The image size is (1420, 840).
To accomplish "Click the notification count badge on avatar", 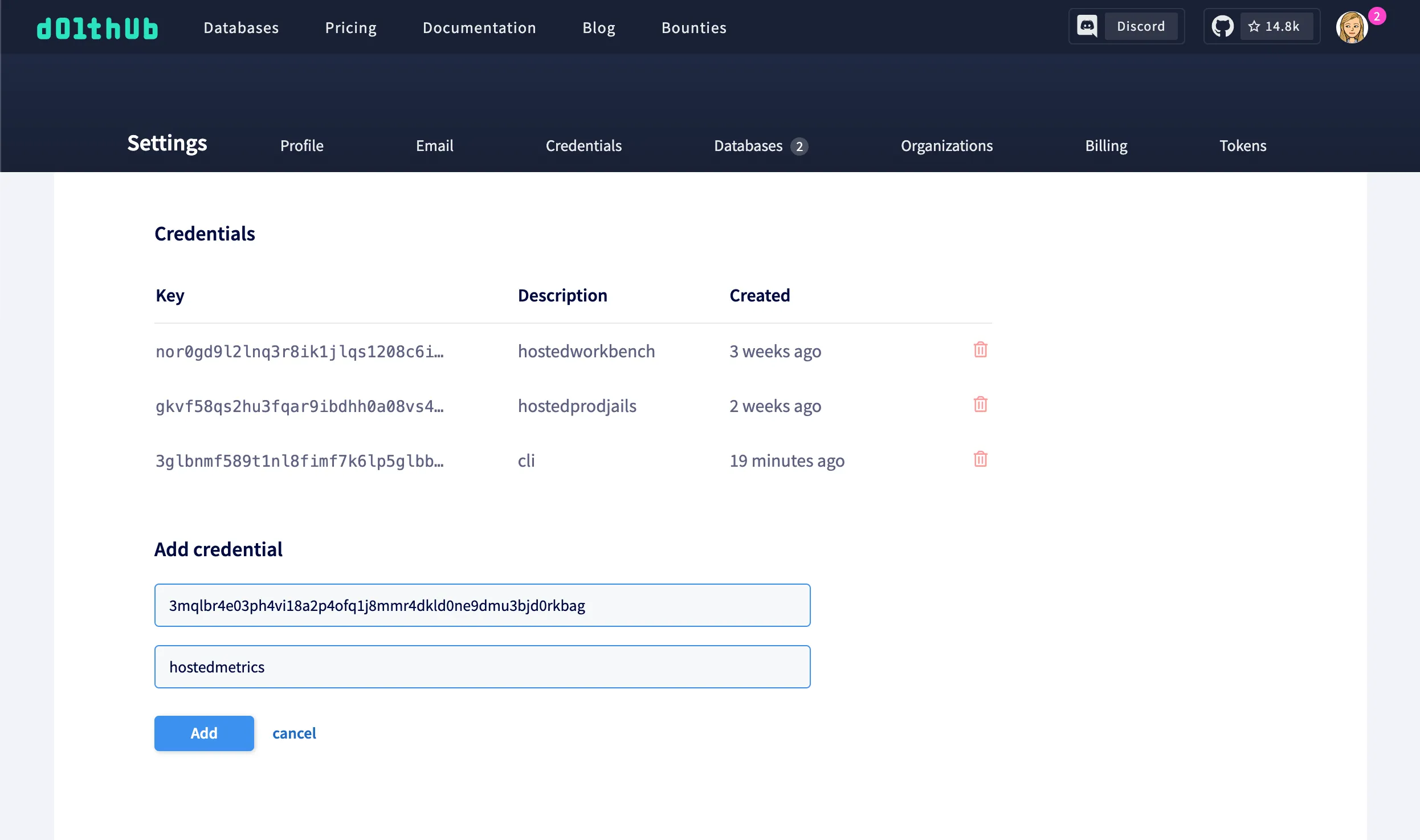I will [x=1378, y=17].
